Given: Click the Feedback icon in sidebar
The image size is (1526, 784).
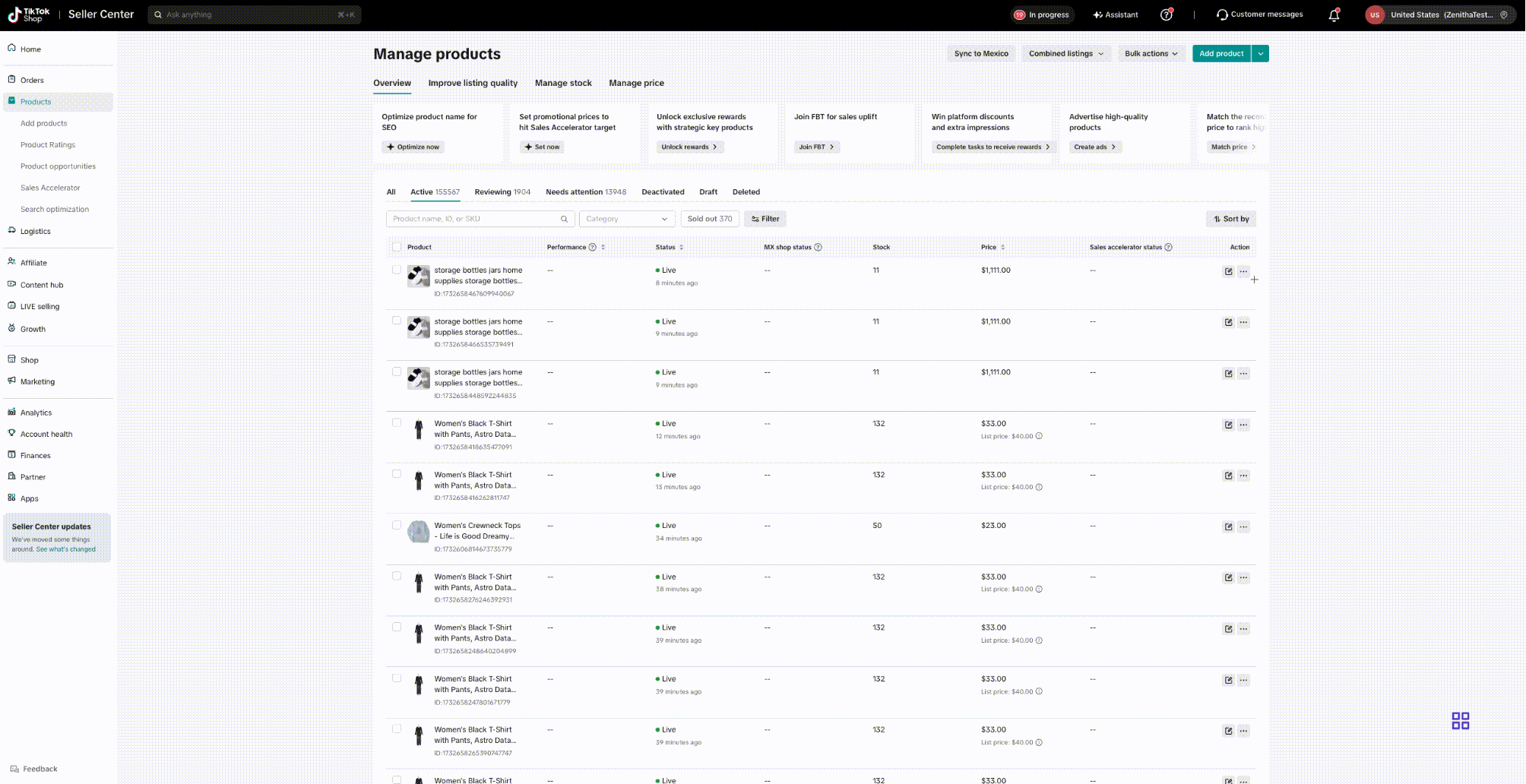Looking at the screenshot, I should (x=14, y=769).
